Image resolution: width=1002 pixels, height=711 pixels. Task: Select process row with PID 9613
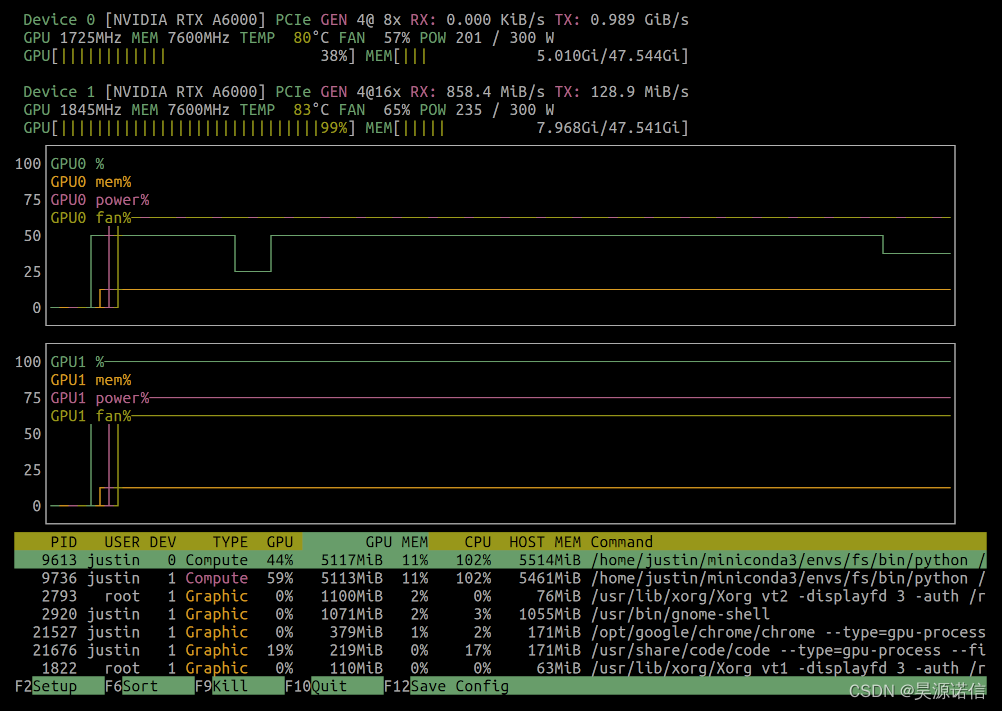pos(500,560)
